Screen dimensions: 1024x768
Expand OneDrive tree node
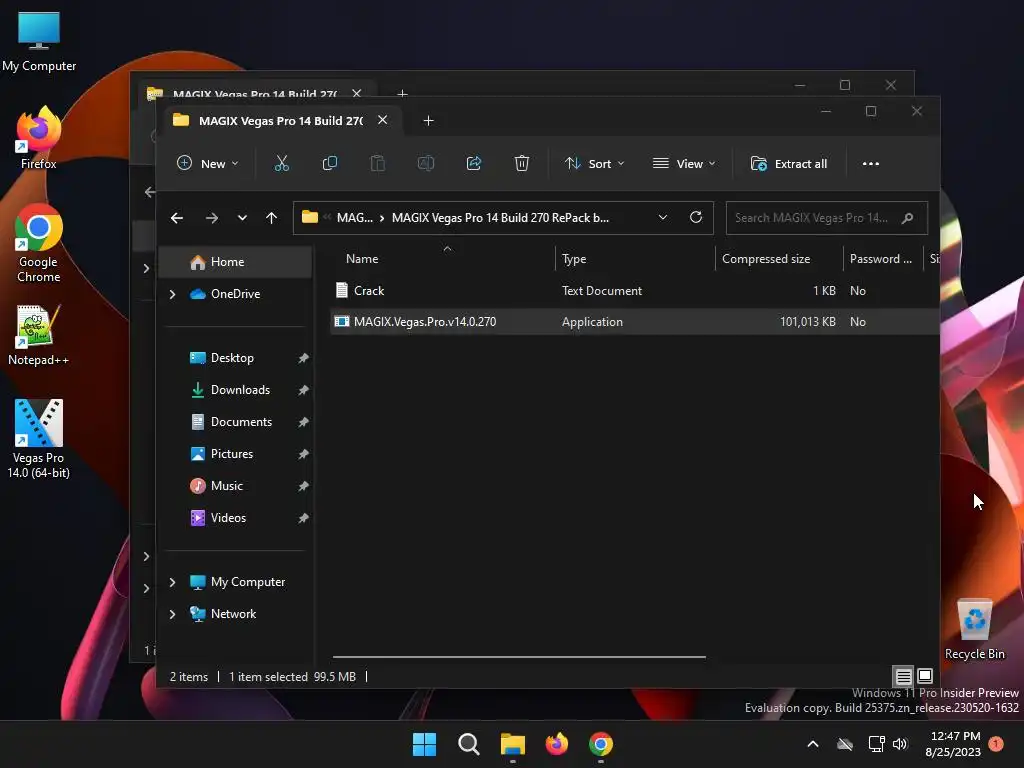[x=172, y=295]
